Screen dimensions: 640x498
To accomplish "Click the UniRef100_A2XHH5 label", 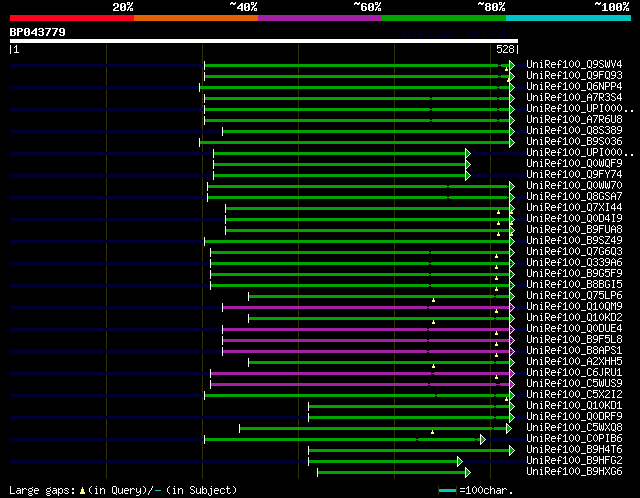I will pyautogui.click(x=574, y=362).
